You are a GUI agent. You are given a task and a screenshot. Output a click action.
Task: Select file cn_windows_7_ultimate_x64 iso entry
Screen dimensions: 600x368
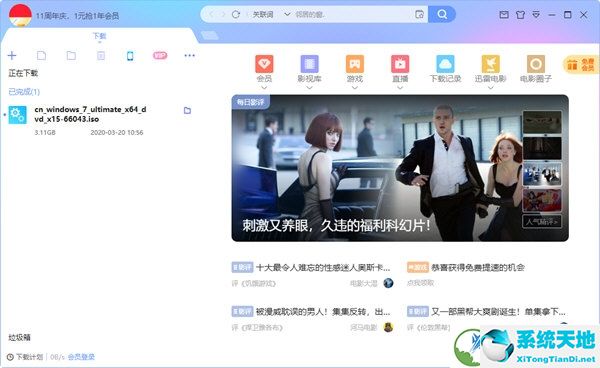(x=90, y=114)
